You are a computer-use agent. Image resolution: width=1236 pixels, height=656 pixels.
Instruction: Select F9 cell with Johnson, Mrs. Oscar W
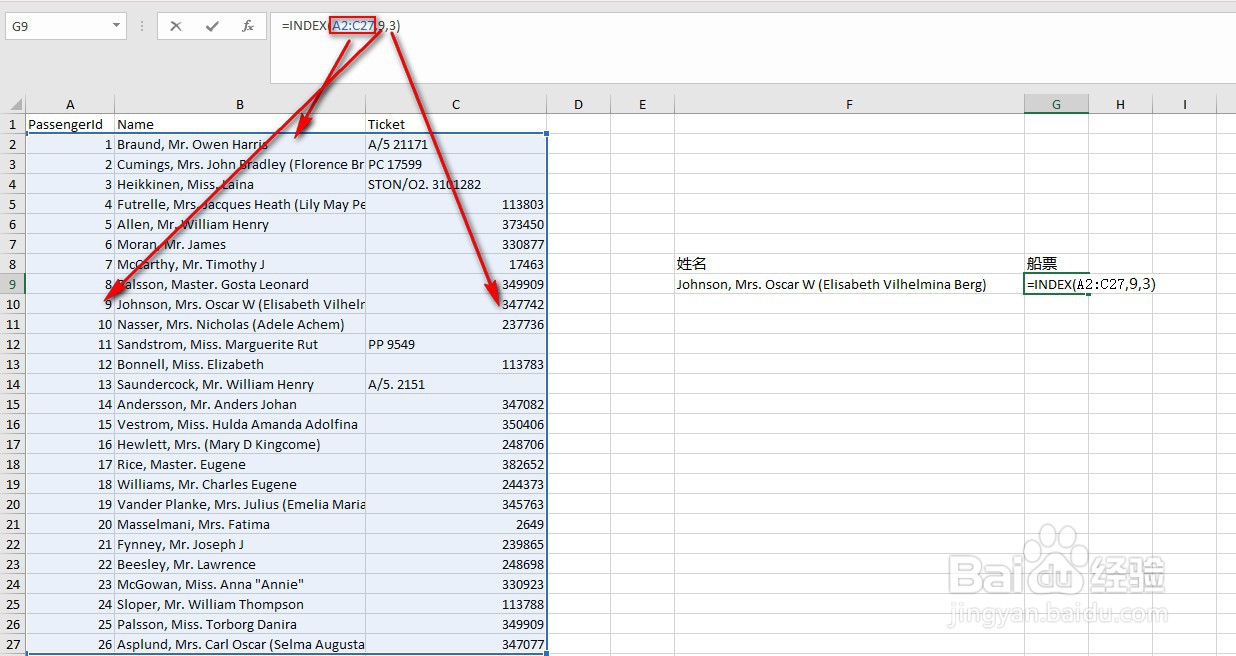[x=849, y=284]
